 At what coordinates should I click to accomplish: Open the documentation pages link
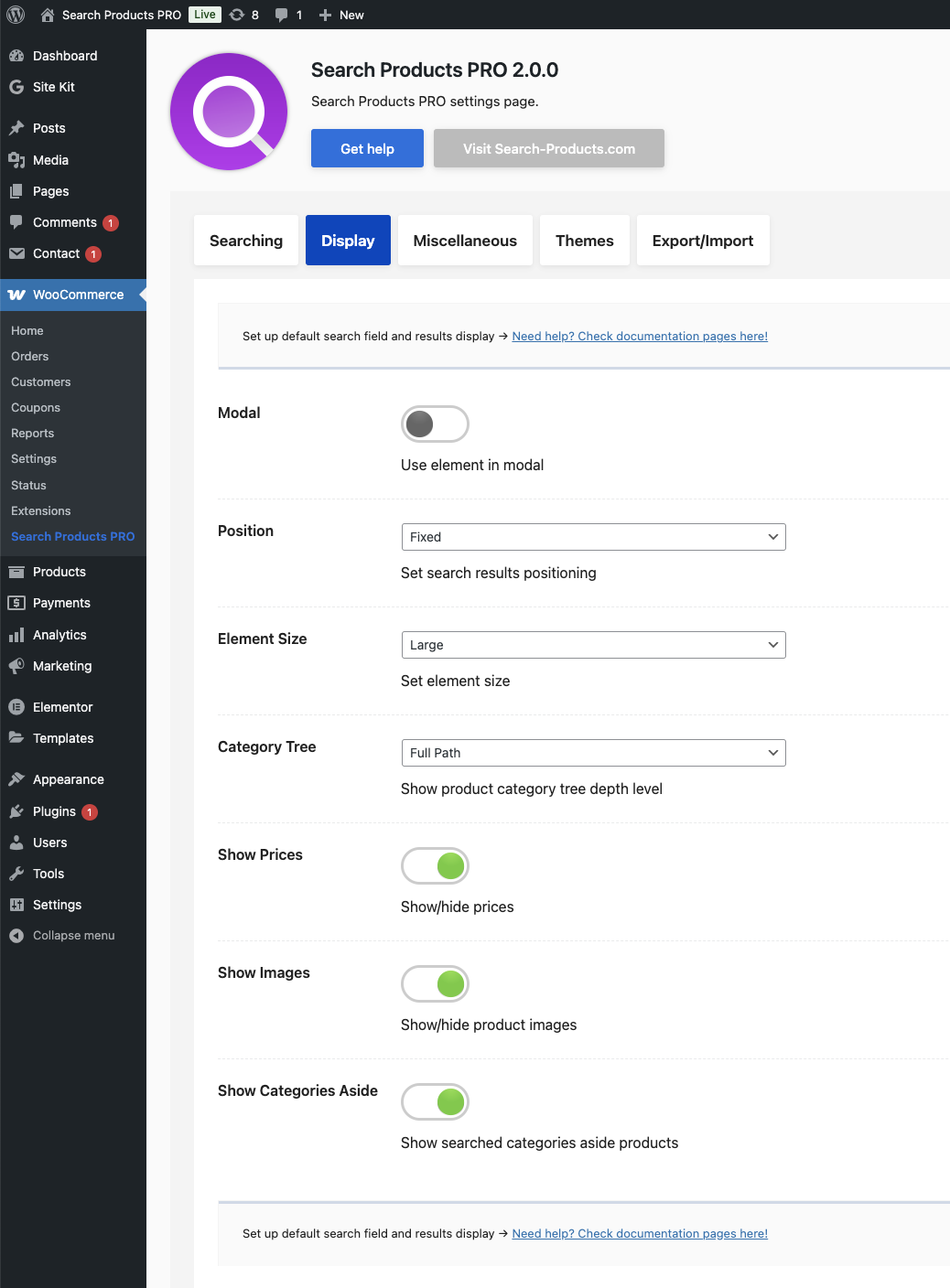[640, 336]
